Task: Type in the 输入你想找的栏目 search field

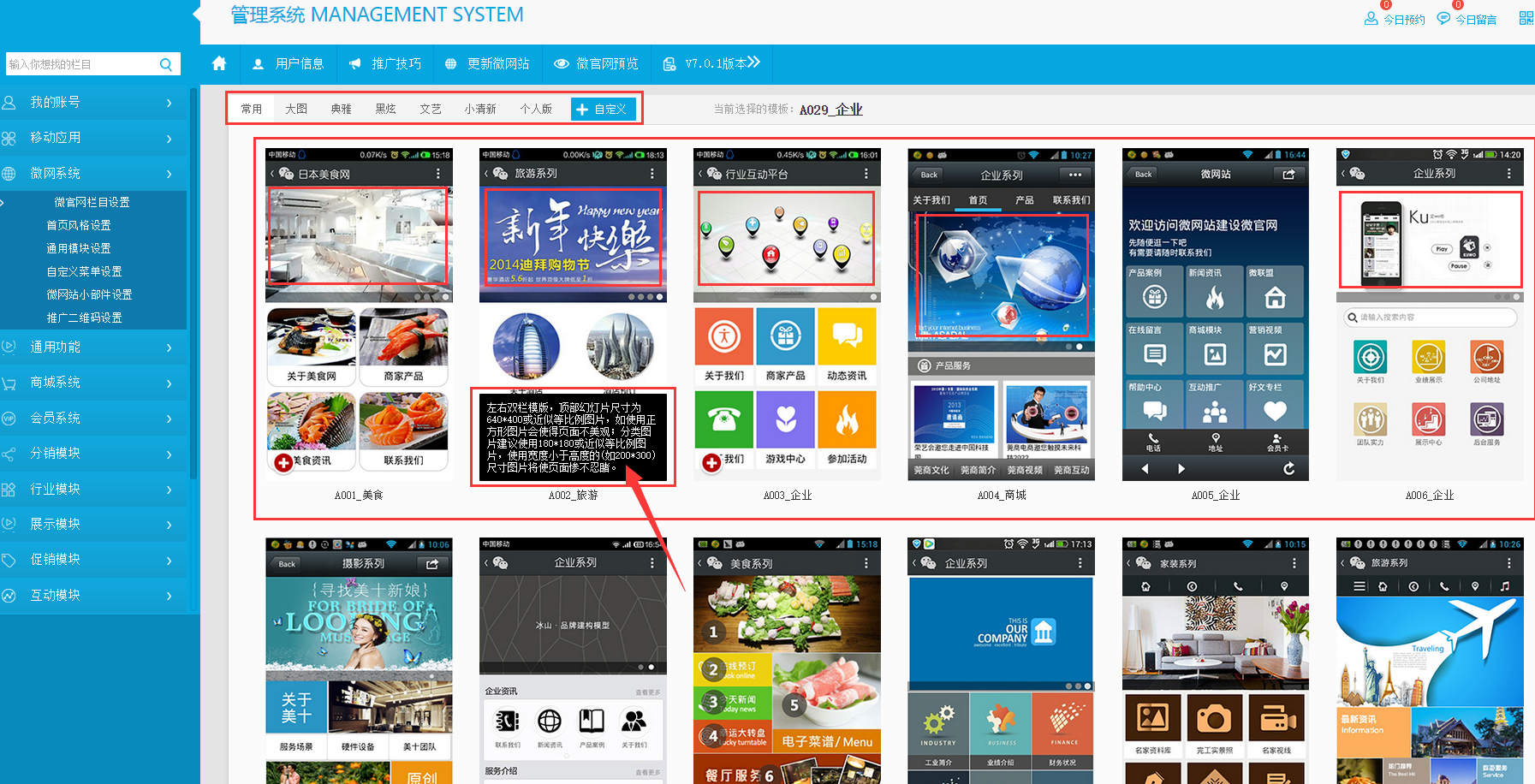Action: click(81, 64)
